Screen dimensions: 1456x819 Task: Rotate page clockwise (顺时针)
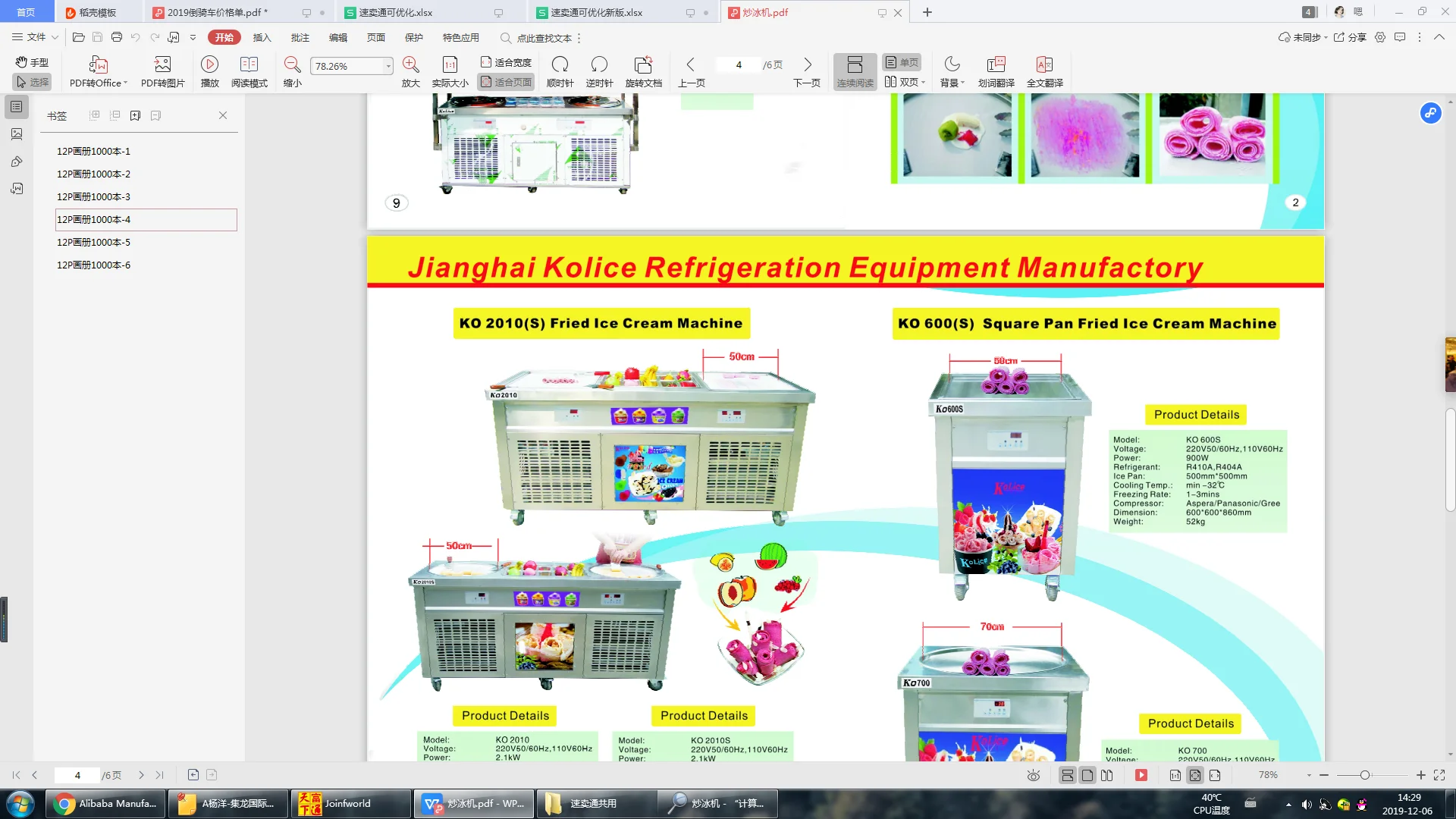(x=560, y=72)
